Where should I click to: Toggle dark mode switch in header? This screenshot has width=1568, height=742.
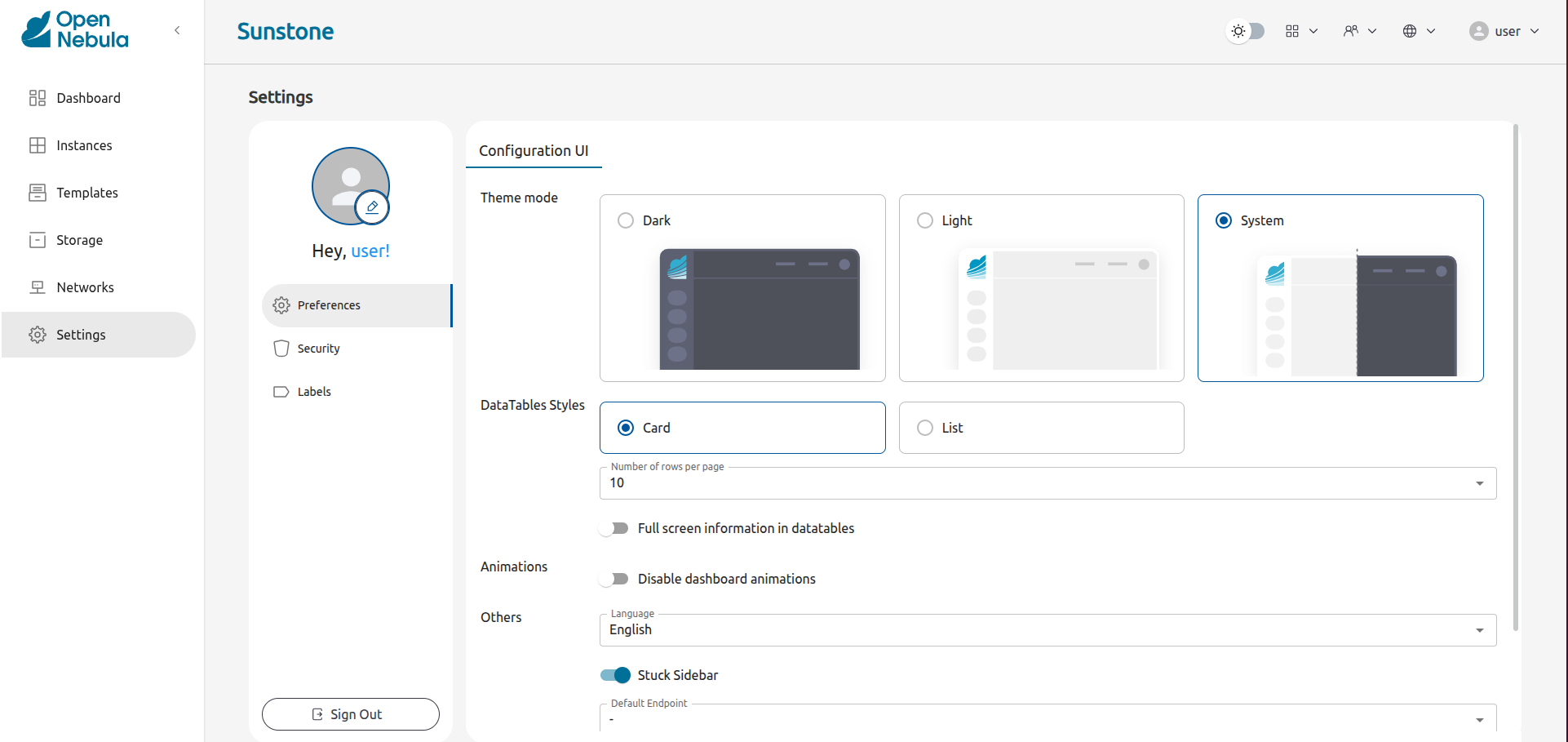click(x=1245, y=30)
